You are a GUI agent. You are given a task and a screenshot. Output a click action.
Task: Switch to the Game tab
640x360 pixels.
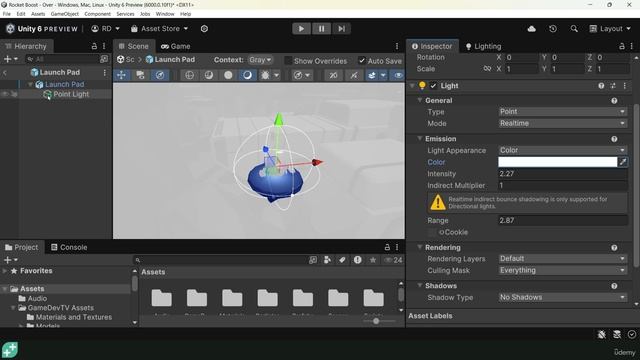click(176, 46)
